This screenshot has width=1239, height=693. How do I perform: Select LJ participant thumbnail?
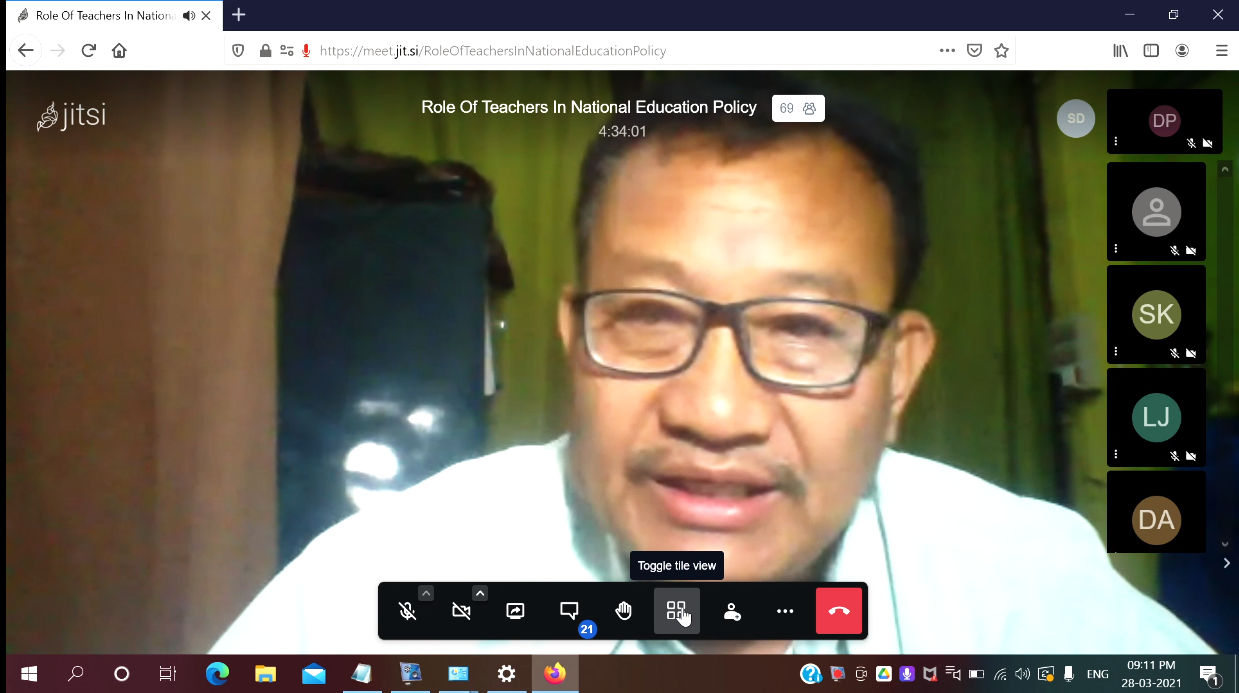(x=1156, y=417)
